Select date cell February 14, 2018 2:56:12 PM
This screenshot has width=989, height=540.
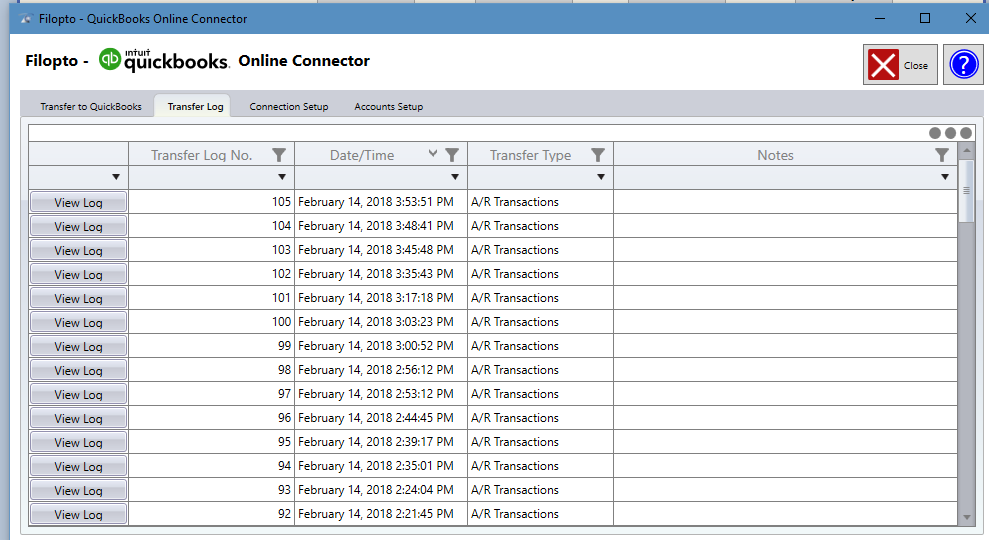click(x=380, y=370)
